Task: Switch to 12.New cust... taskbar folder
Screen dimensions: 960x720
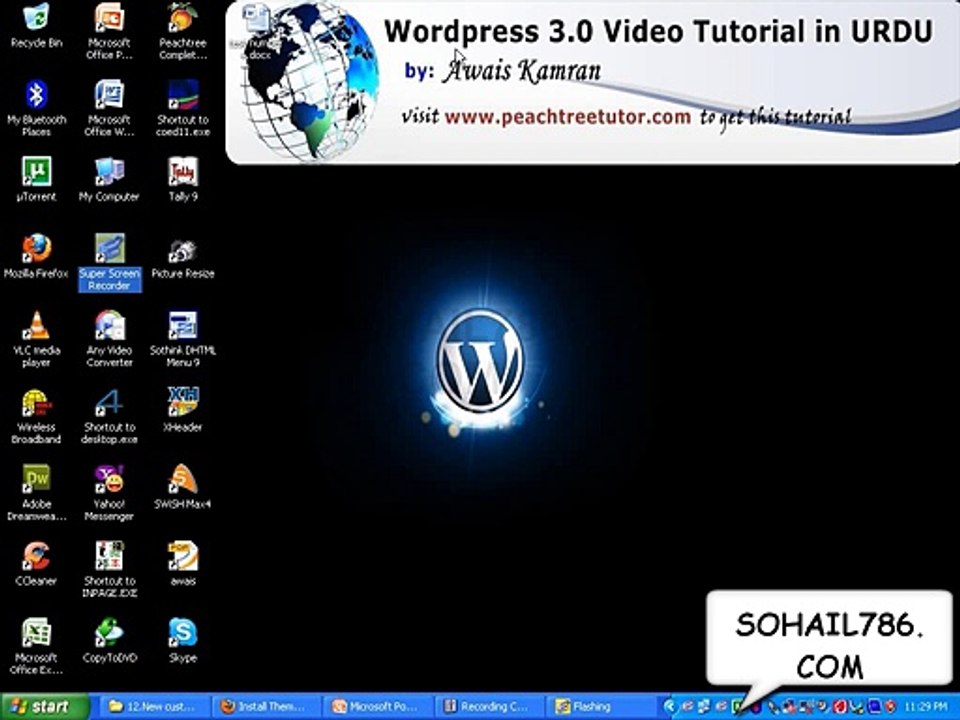Action: pyautogui.click(x=154, y=707)
